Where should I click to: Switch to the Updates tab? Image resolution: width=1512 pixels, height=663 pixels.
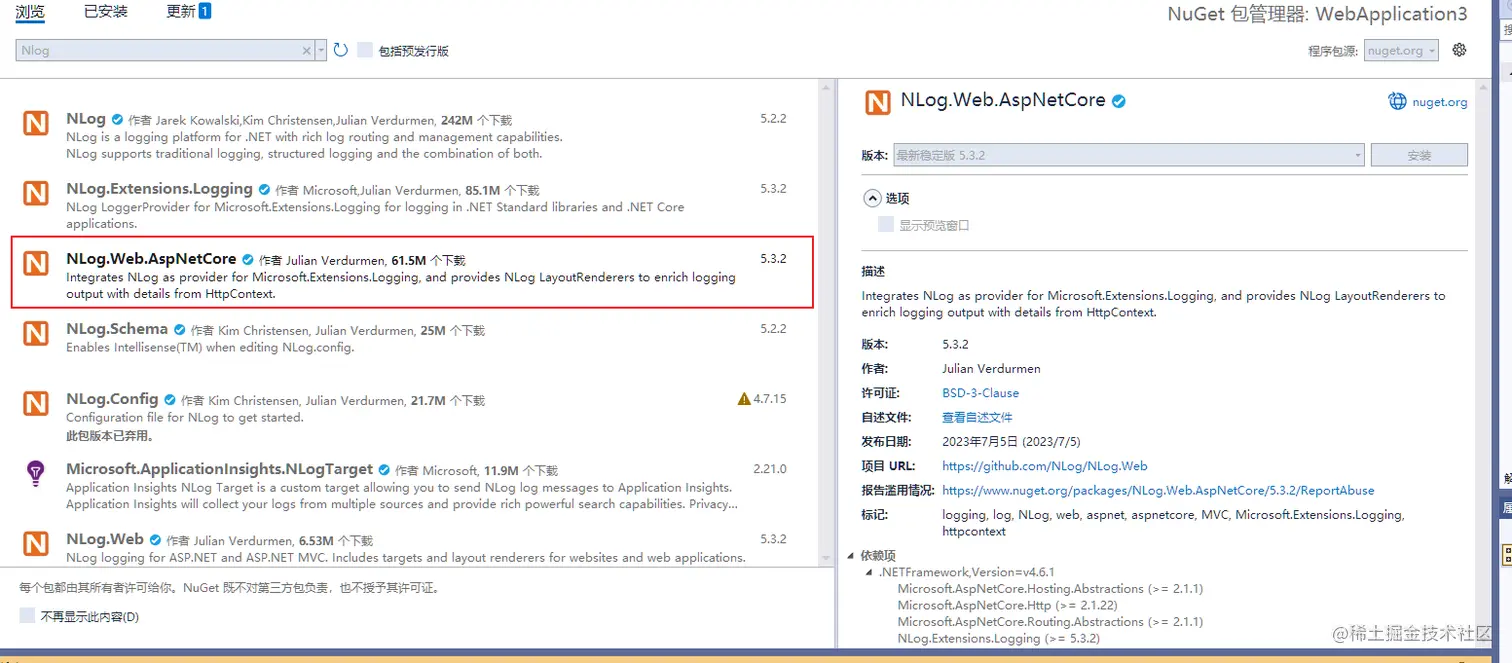point(188,12)
